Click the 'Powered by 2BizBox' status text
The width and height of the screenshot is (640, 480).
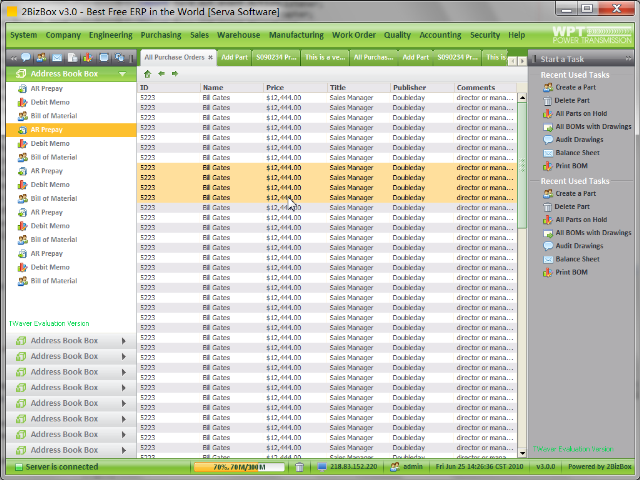point(600,467)
